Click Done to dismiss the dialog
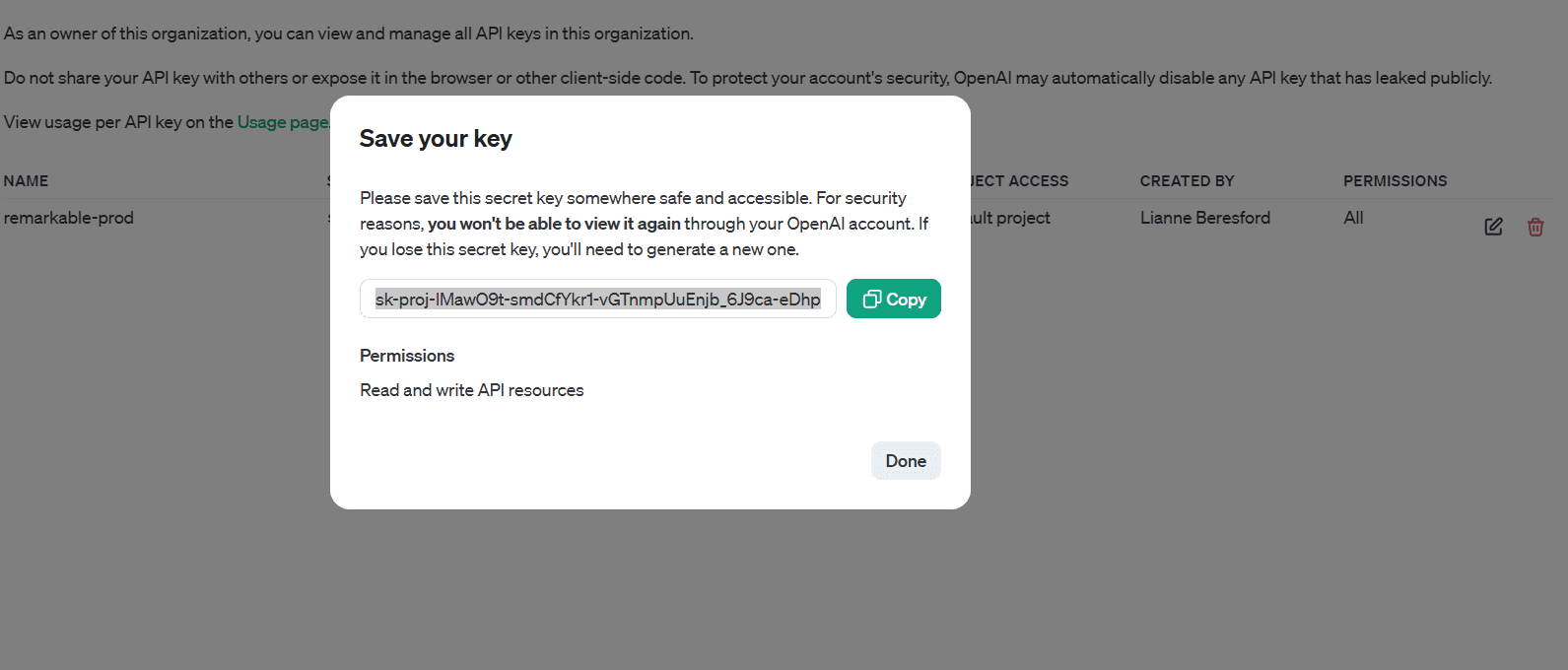This screenshot has width=1568, height=670. pyautogui.click(x=905, y=460)
